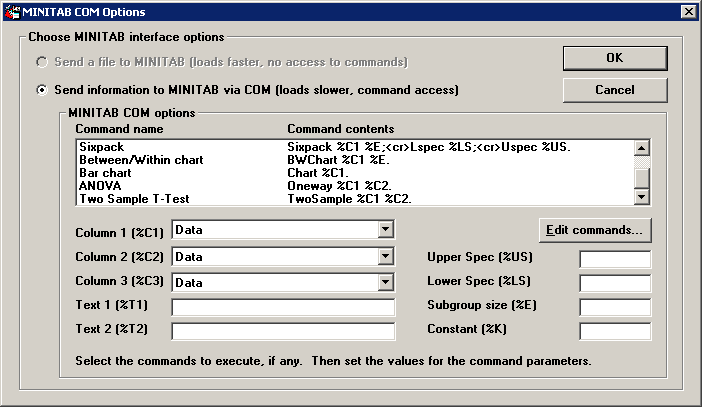The image size is (702, 407).
Task: Click the Cancel button
Action: [x=614, y=90]
